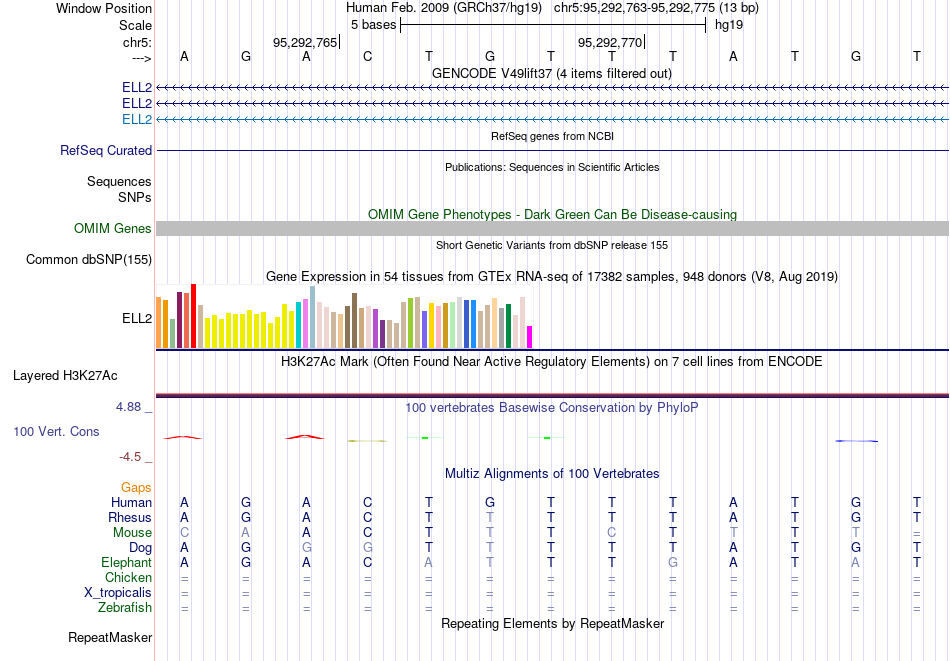Click the Scale track label
The image size is (950, 661).
pyautogui.click(x=135, y=25)
